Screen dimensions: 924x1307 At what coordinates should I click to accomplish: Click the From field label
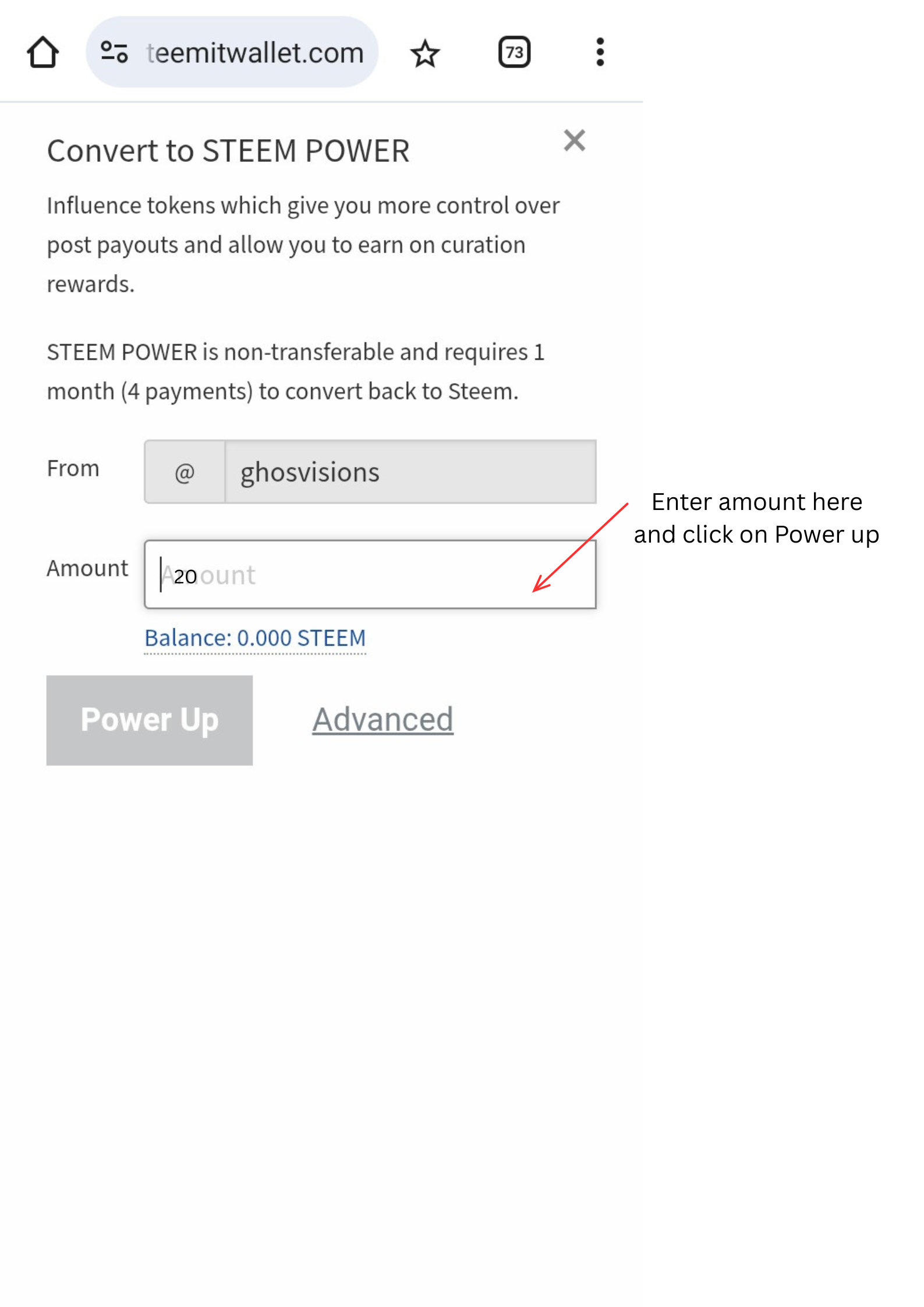73,469
